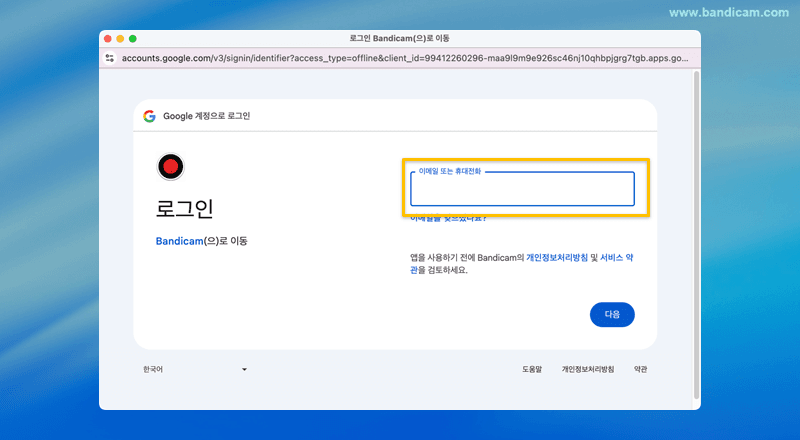This screenshot has width=800, height=440.
Task: Click the Google G logo
Action: pyautogui.click(x=149, y=116)
